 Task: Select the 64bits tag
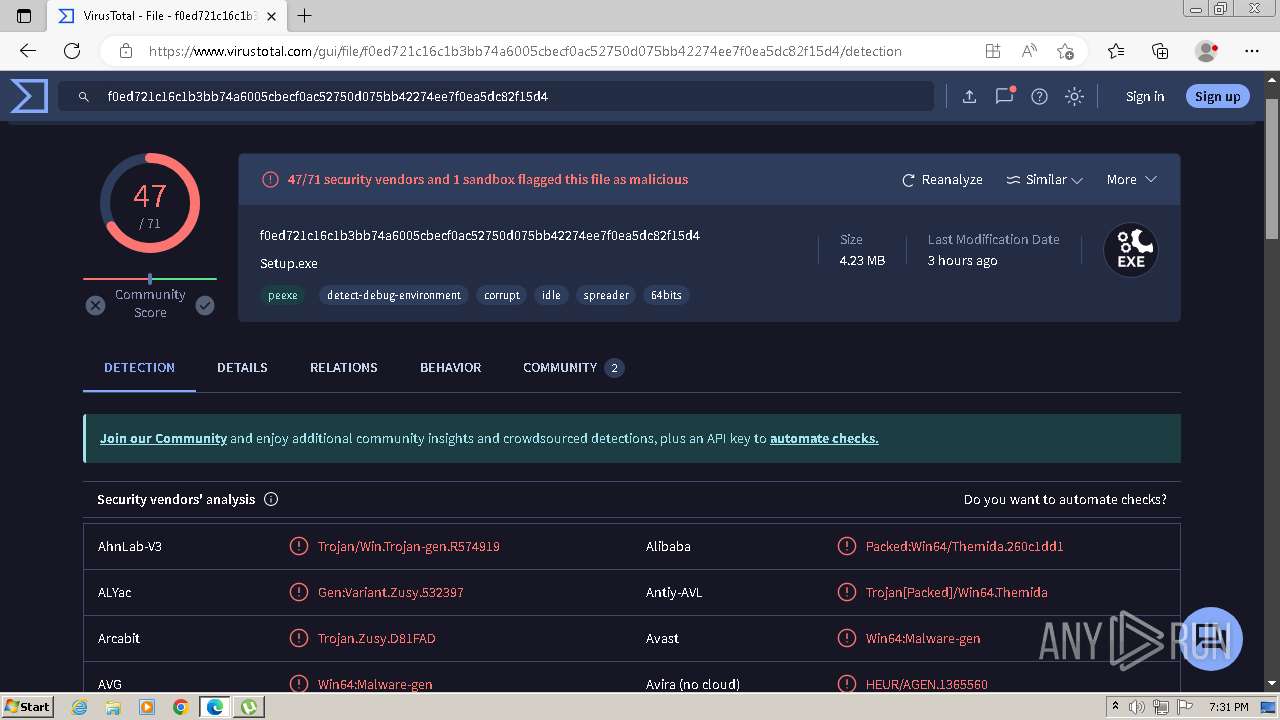click(x=666, y=296)
